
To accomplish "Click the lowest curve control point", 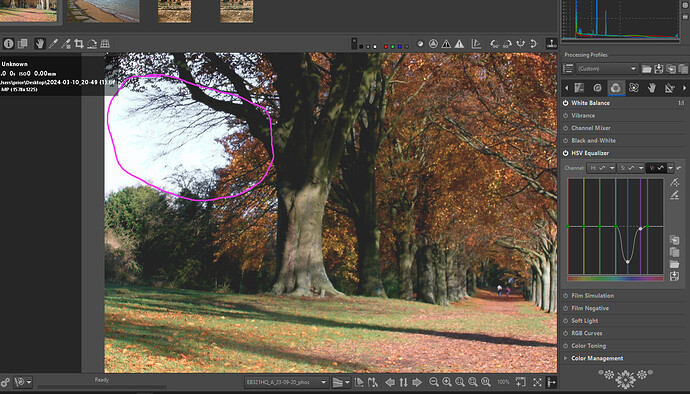I will click(x=628, y=262).
